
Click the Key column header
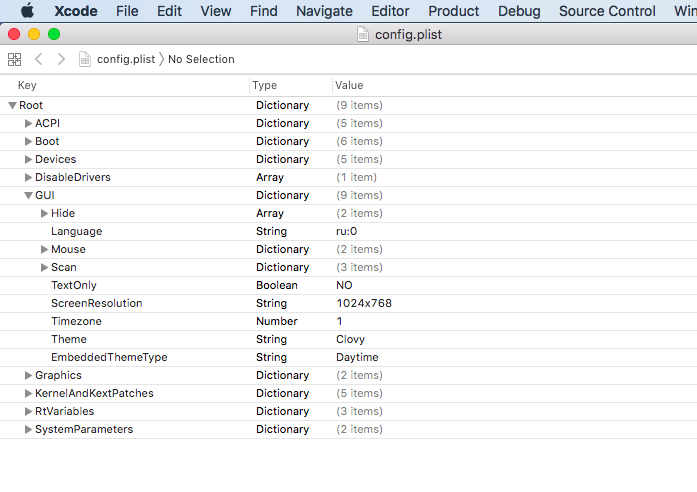27,85
